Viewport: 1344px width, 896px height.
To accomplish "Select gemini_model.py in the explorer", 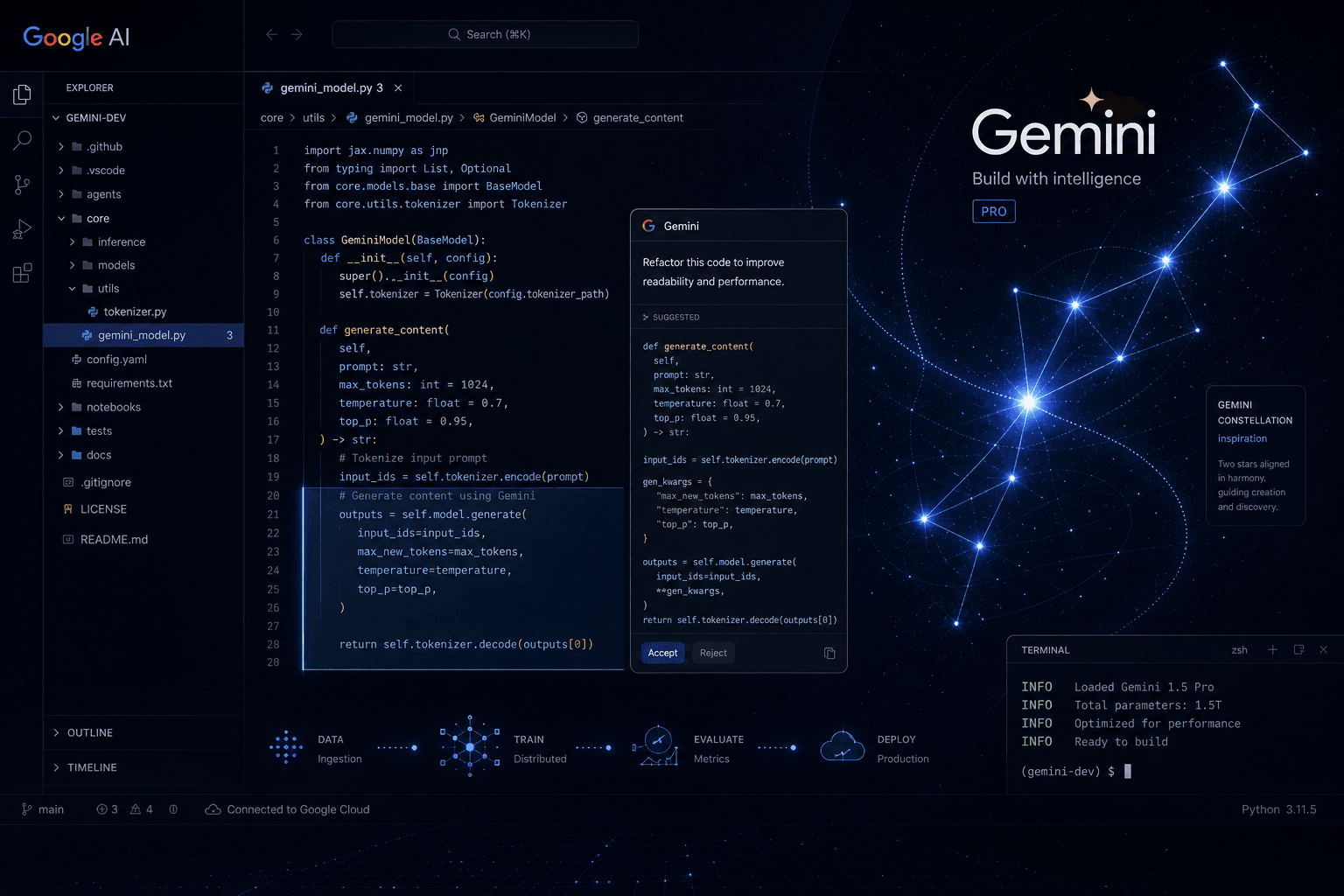I will (143, 335).
